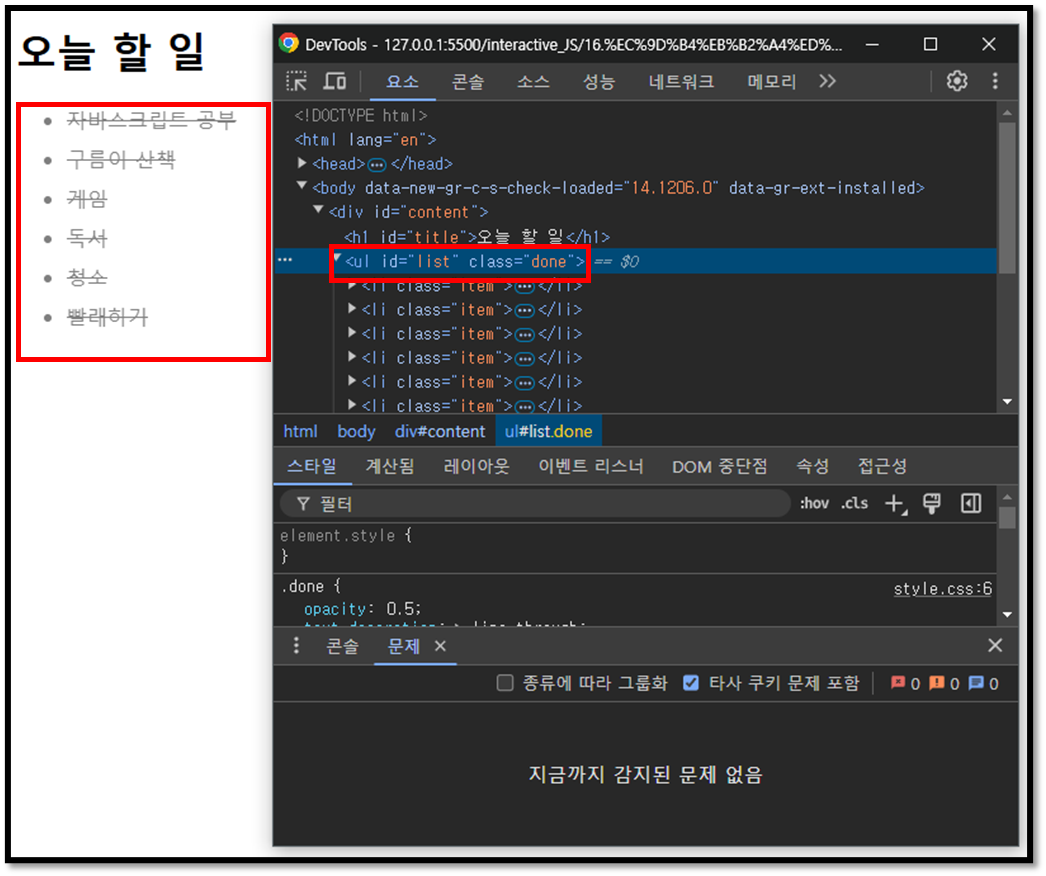Click html breadcrumb

pyautogui.click(x=300, y=431)
